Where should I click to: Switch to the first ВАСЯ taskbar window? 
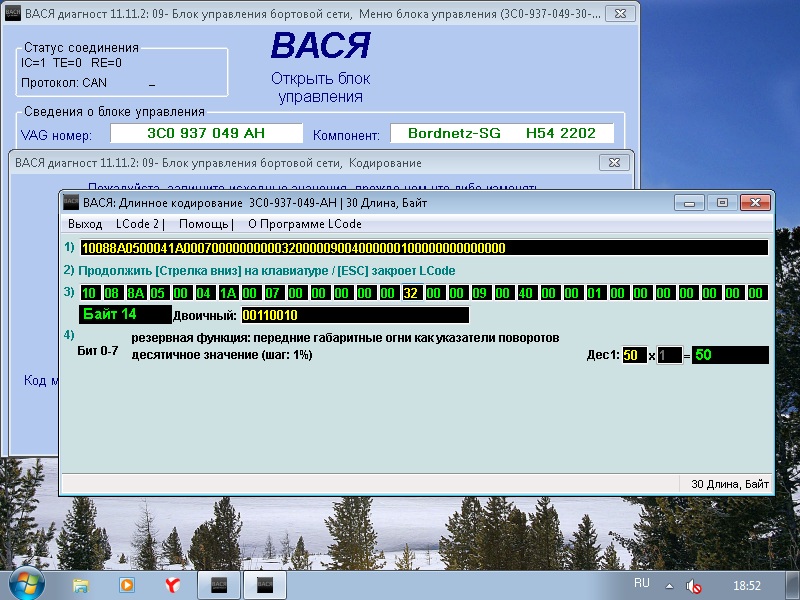[x=219, y=584]
